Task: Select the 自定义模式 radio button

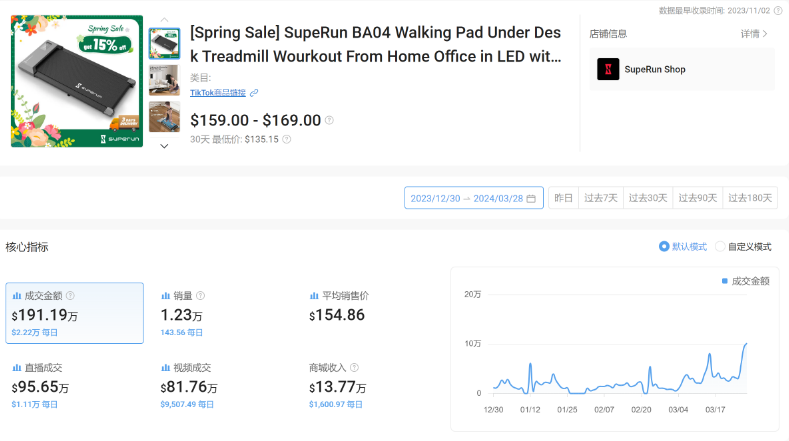Action: tap(720, 247)
